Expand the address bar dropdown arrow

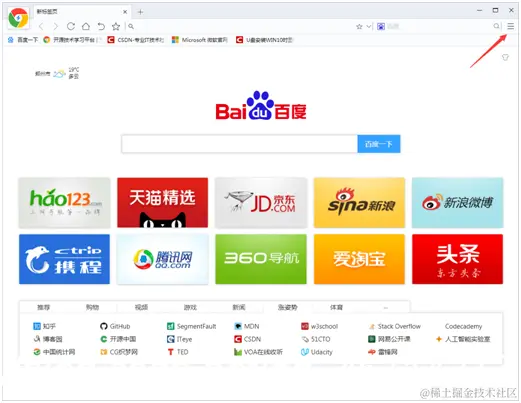point(368,26)
